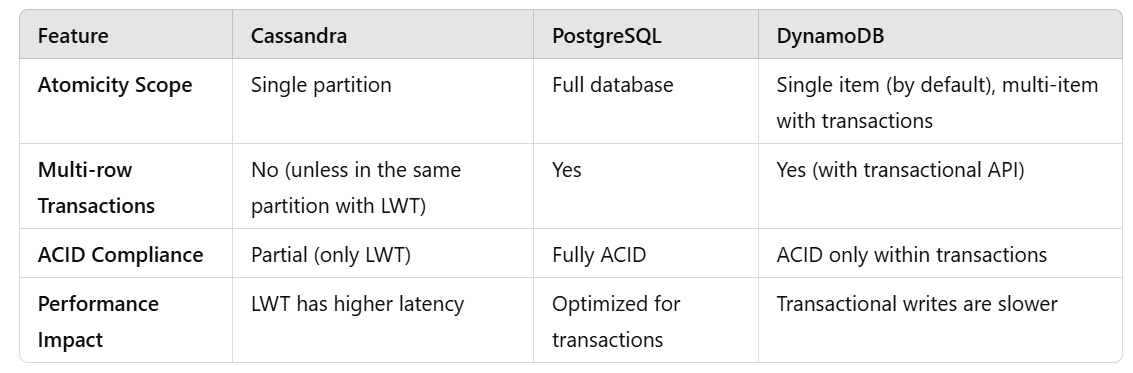The image size is (1133, 373).
Task: Click the Single partition cell
Action: click(x=321, y=85)
